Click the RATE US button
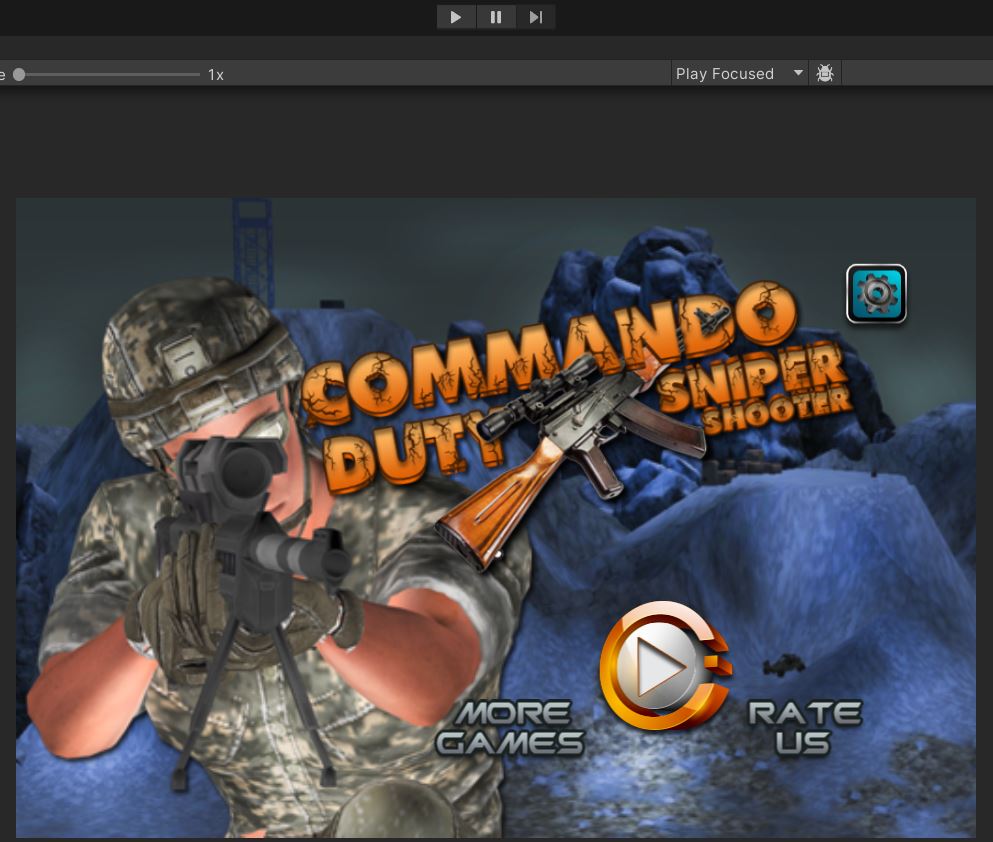 tap(804, 728)
